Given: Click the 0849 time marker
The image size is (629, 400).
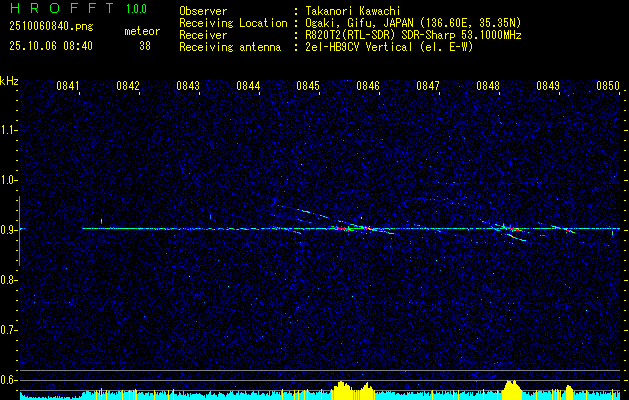Looking at the screenshot, I should point(548,85).
